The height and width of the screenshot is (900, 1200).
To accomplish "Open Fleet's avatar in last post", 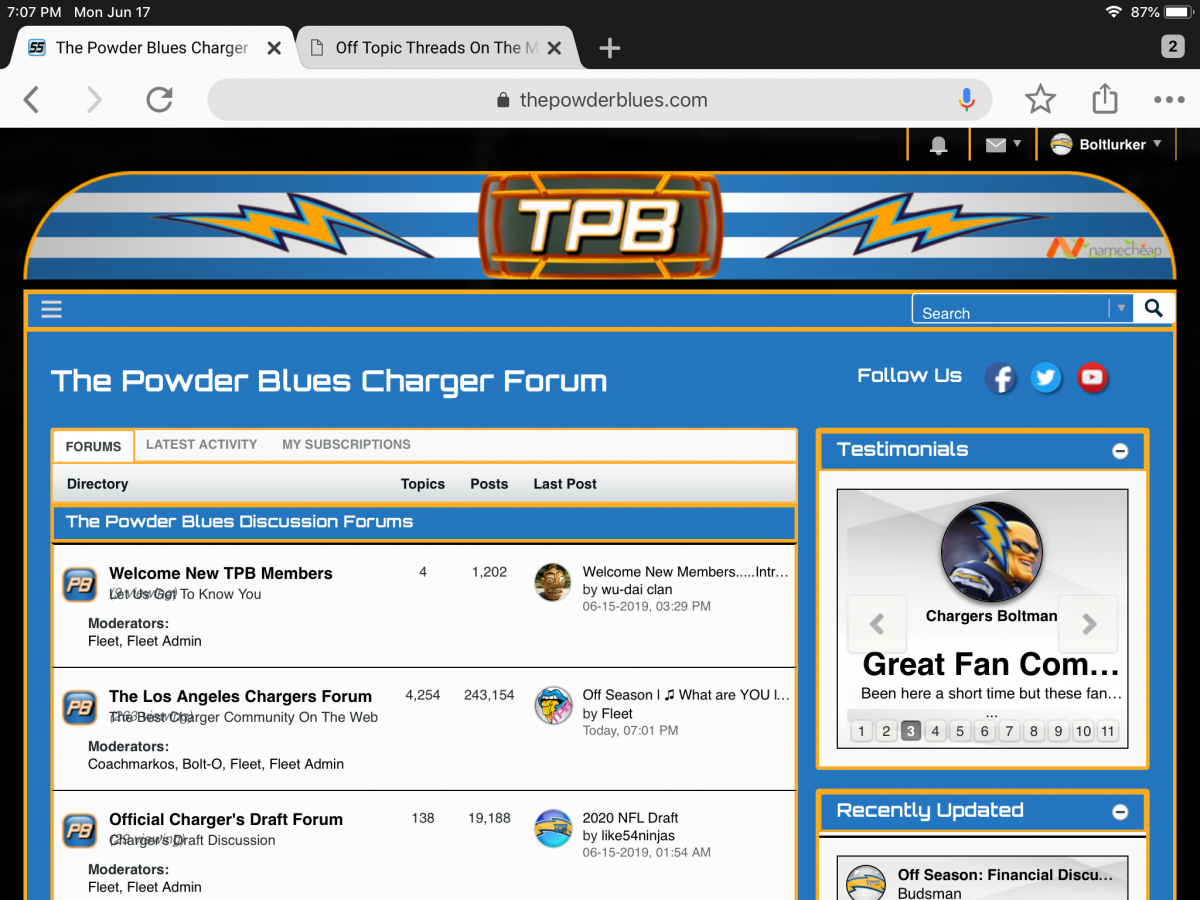I will point(553,706).
